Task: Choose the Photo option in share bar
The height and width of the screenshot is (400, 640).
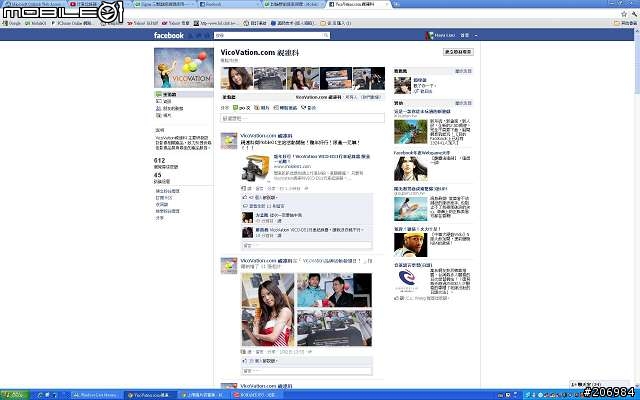Action: [262, 108]
